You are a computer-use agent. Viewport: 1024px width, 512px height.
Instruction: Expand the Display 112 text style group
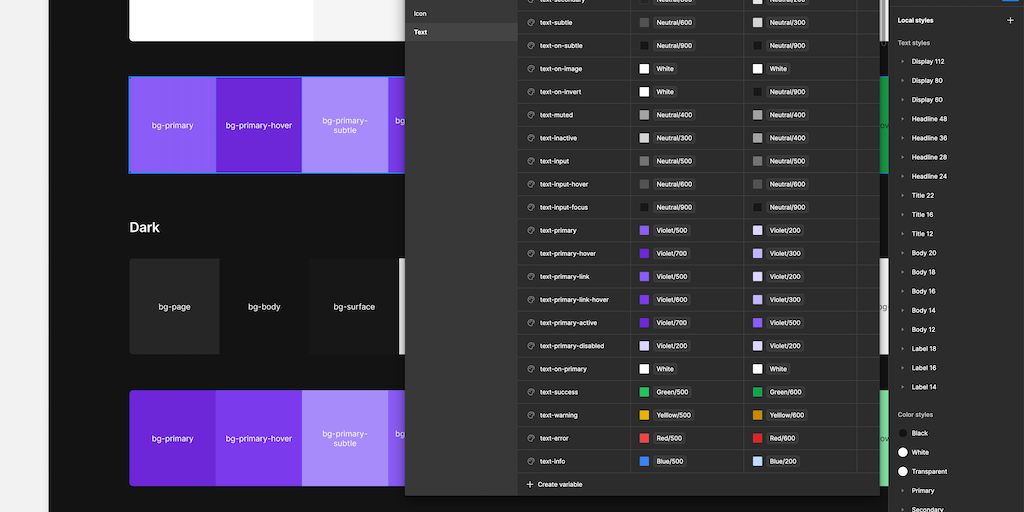[x=903, y=61]
